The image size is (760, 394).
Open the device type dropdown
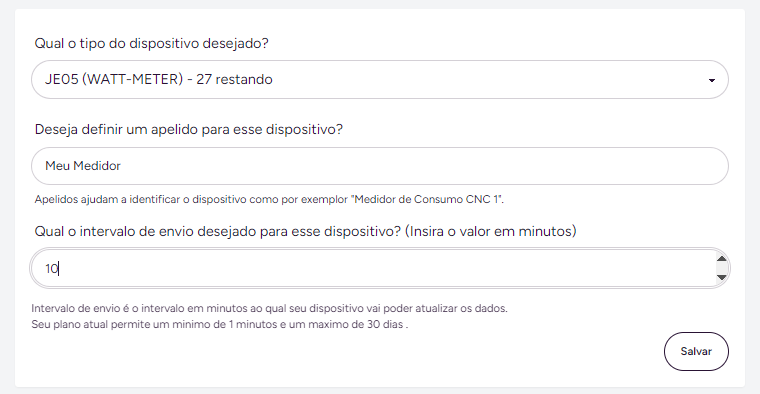tap(380, 79)
